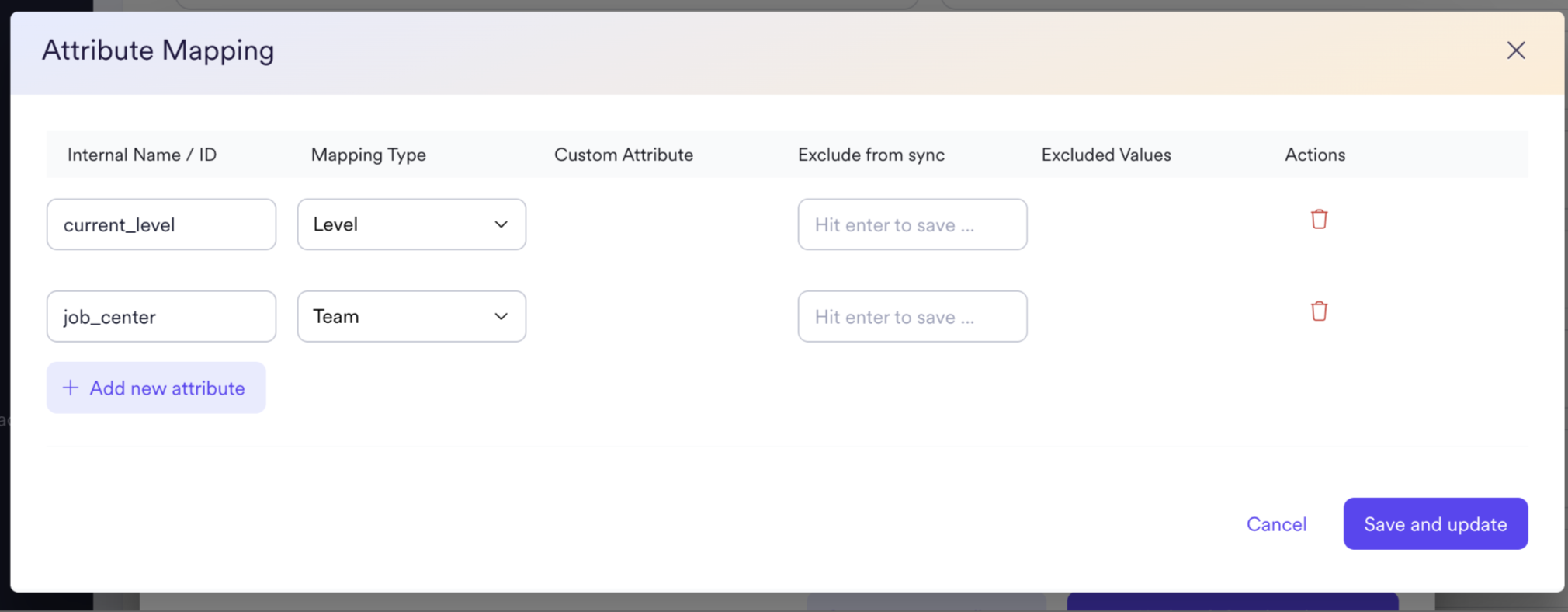Click the Exclude from sync column header
The image size is (1568, 612).
(871, 155)
